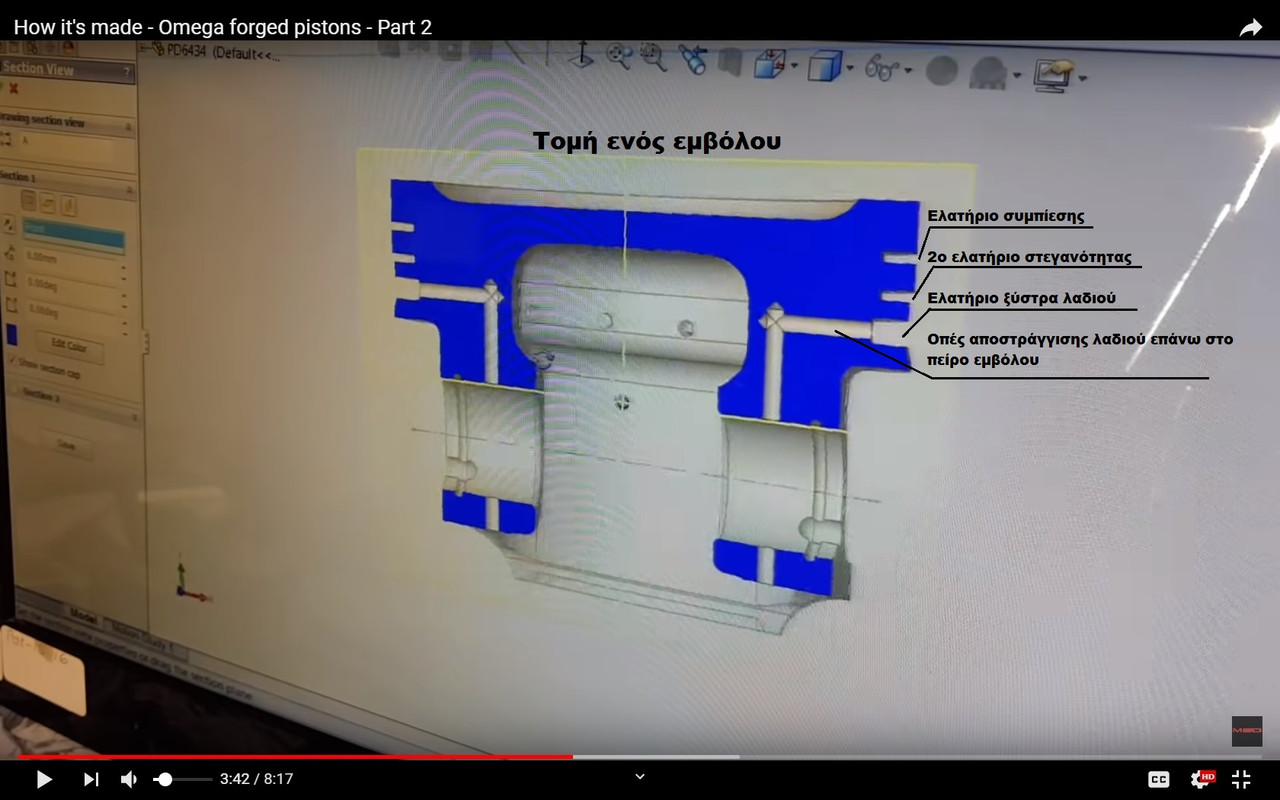Screen dimensions: 1280x800
Task: Click the share arrow icon
Action: coord(1250,28)
